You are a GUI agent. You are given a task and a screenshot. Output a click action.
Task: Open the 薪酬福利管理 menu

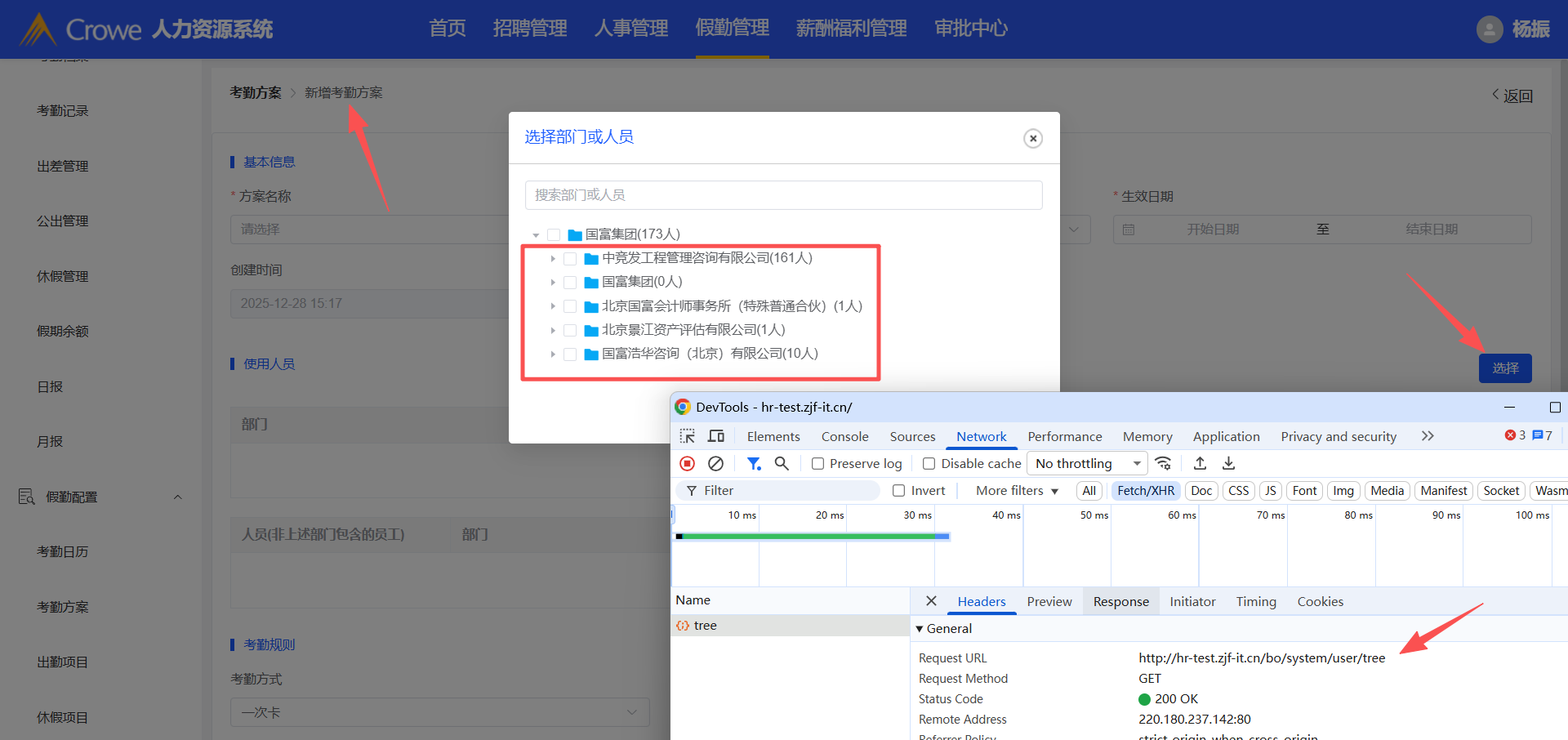point(851,29)
